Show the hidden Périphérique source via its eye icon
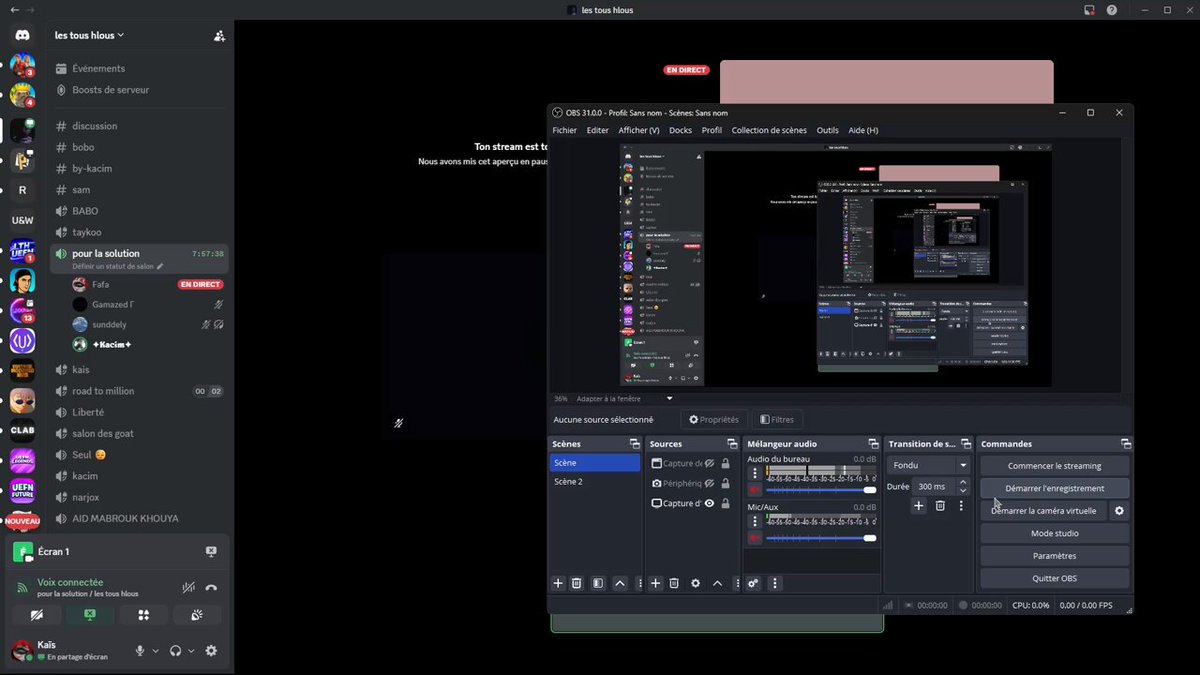This screenshot has height=675, width=1200. pos(709,484)
